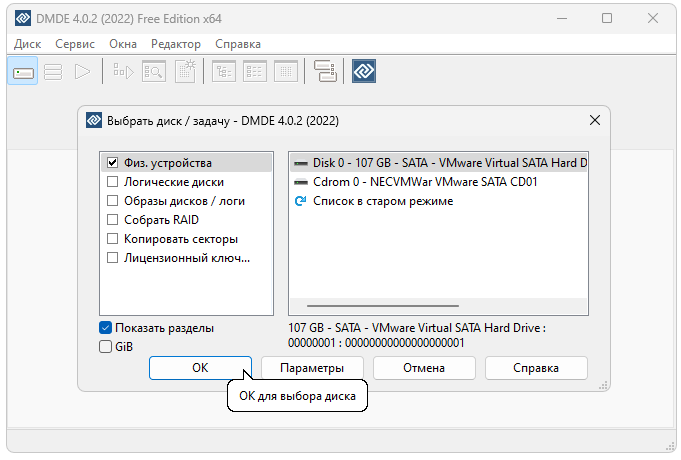Screen dimensions: 681x460
Task: Open the list view toolbar icon
Action: coord(255,72)
